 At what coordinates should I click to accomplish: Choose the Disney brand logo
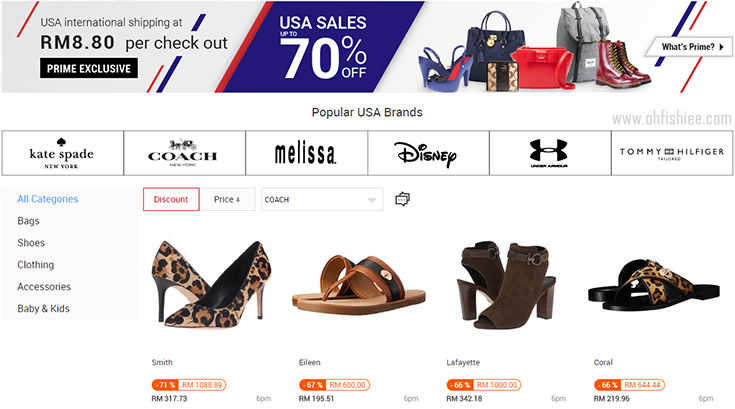(426, 153)
